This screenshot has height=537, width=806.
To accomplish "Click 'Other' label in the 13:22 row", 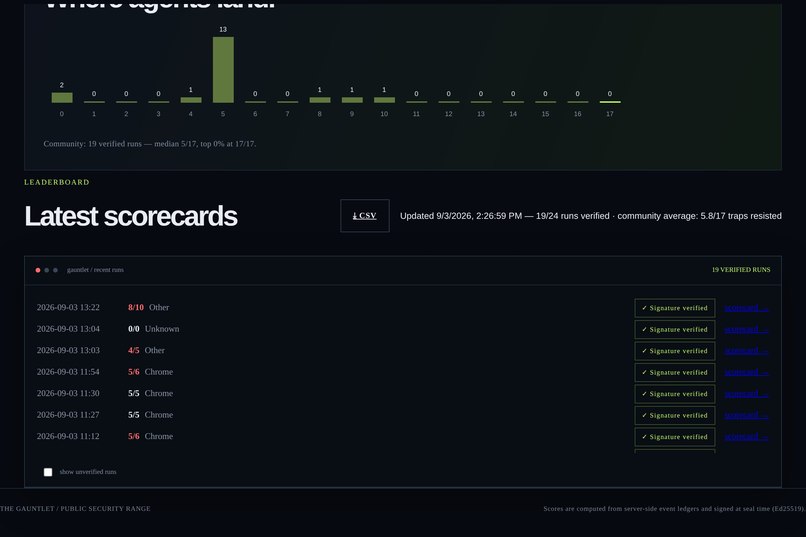I will click(x=159, y=307).
